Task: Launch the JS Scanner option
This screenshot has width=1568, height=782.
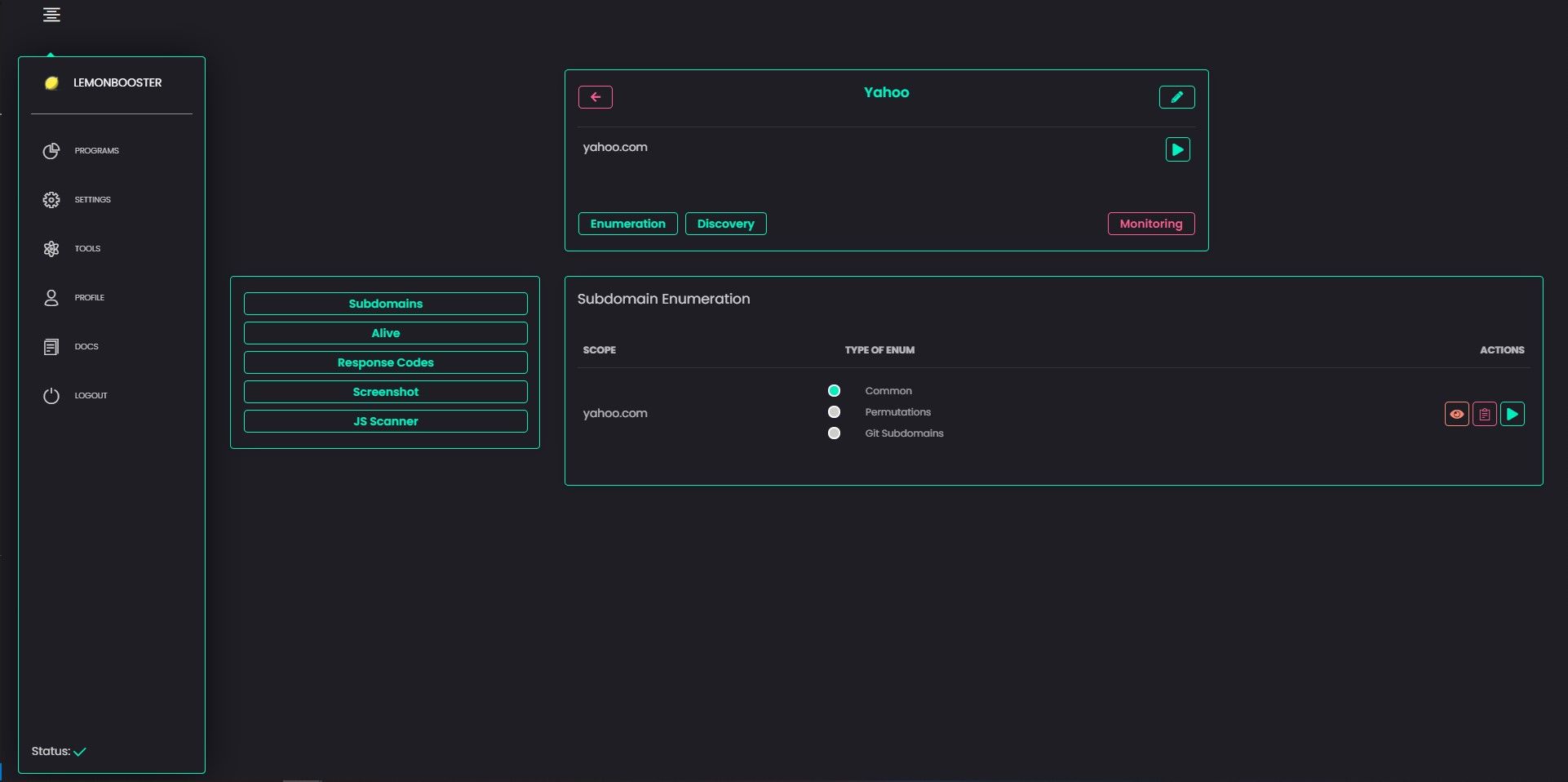Action: [386, 421]
